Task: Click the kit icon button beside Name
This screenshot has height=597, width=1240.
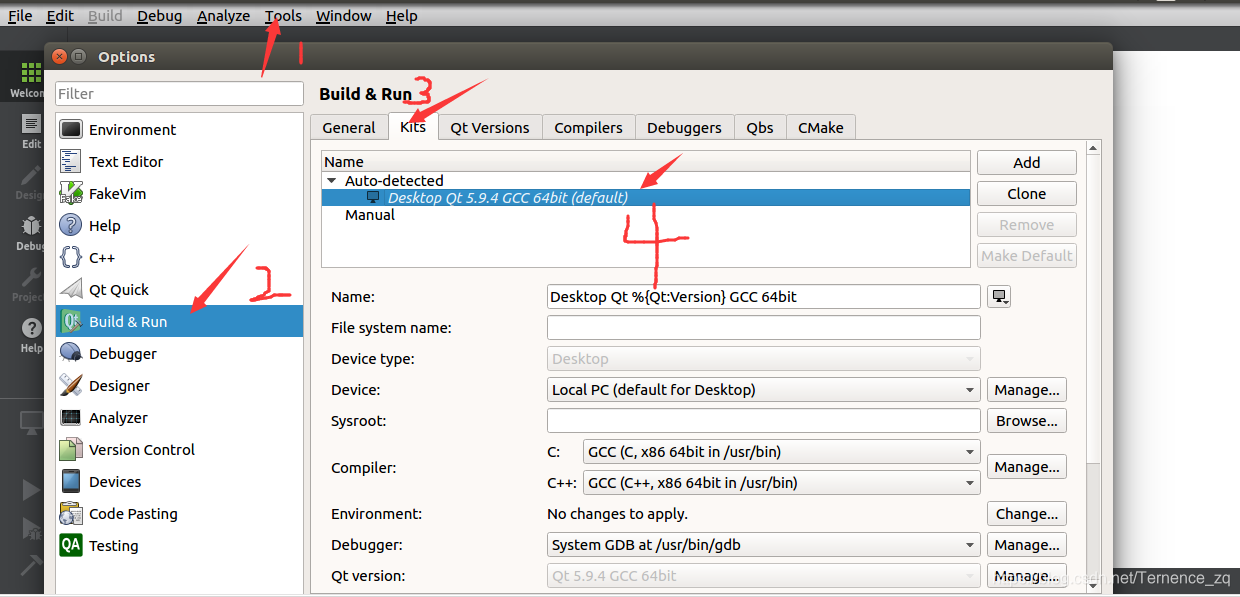Action: (x=999, y=296)
